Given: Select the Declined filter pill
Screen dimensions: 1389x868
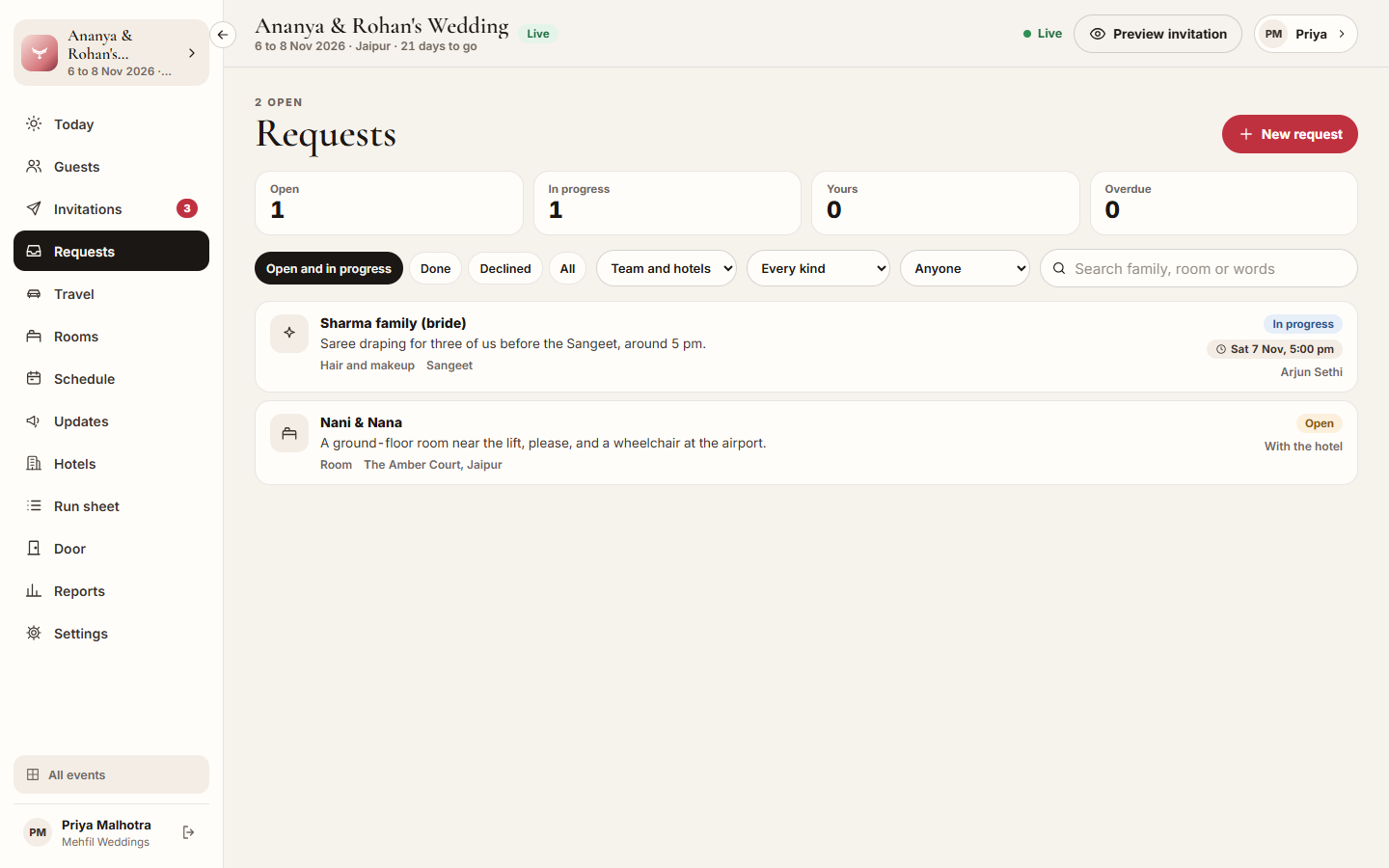Looking at the screenshot, I should [505, 268].
